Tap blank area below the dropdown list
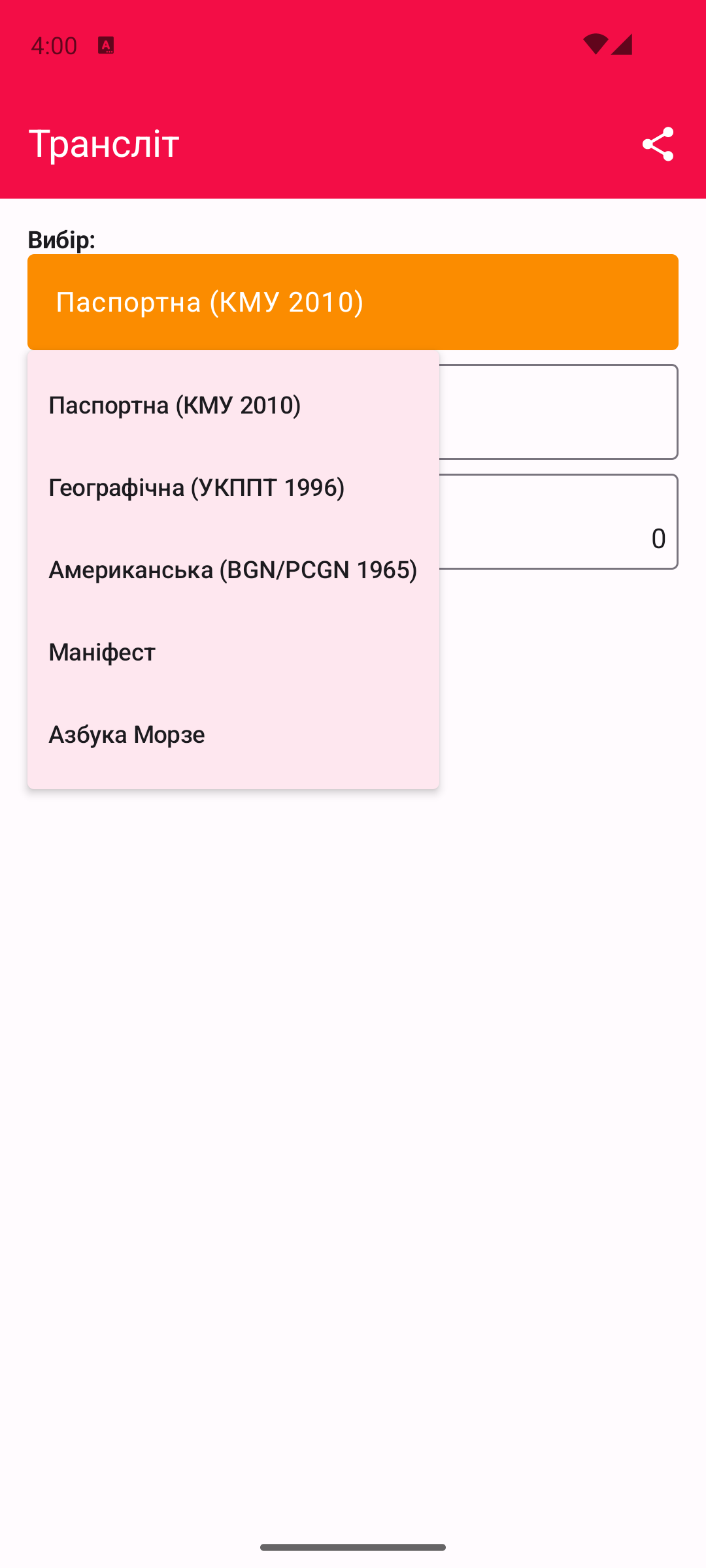This screenshot has width=706, height=1568. pyautogui.click(x=353, y=1111)
